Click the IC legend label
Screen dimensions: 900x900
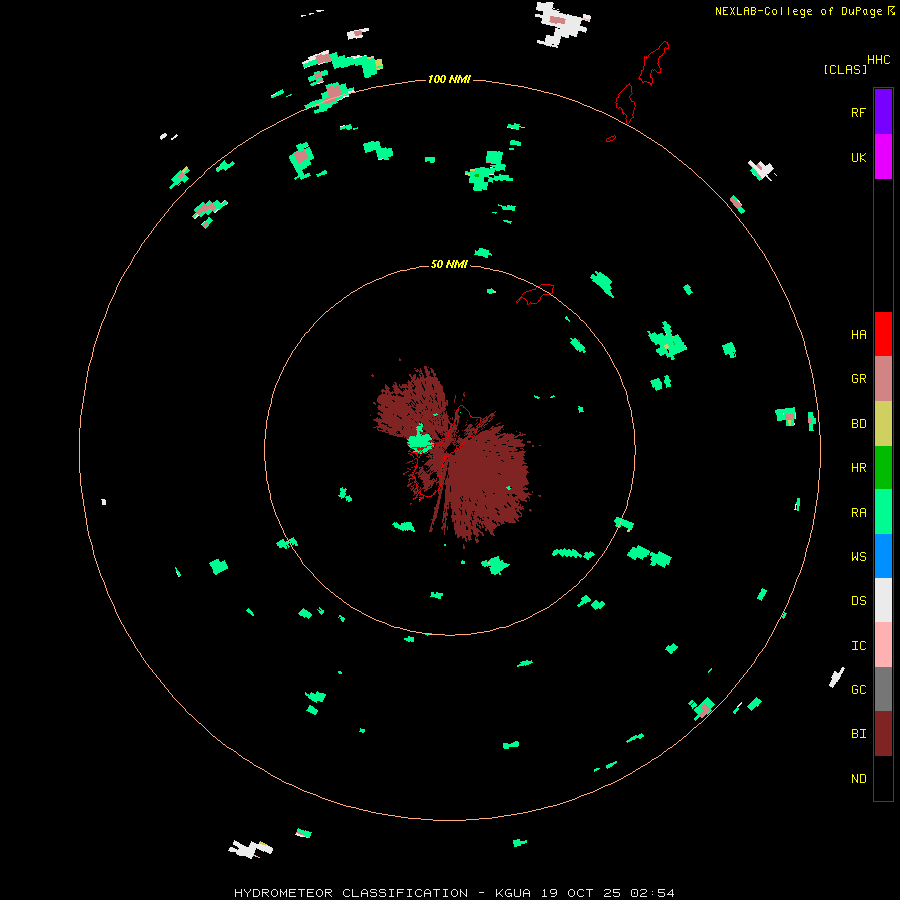(858, 646)
